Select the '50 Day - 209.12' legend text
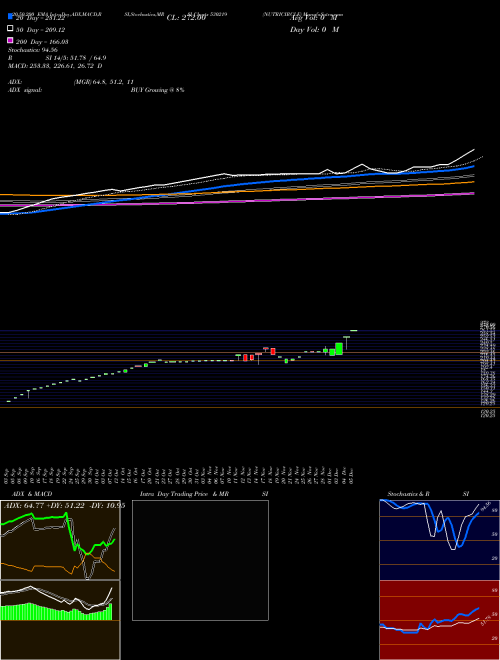Image resolution: width=500 pixels, height=660 pixels. [x=40, y=30]
